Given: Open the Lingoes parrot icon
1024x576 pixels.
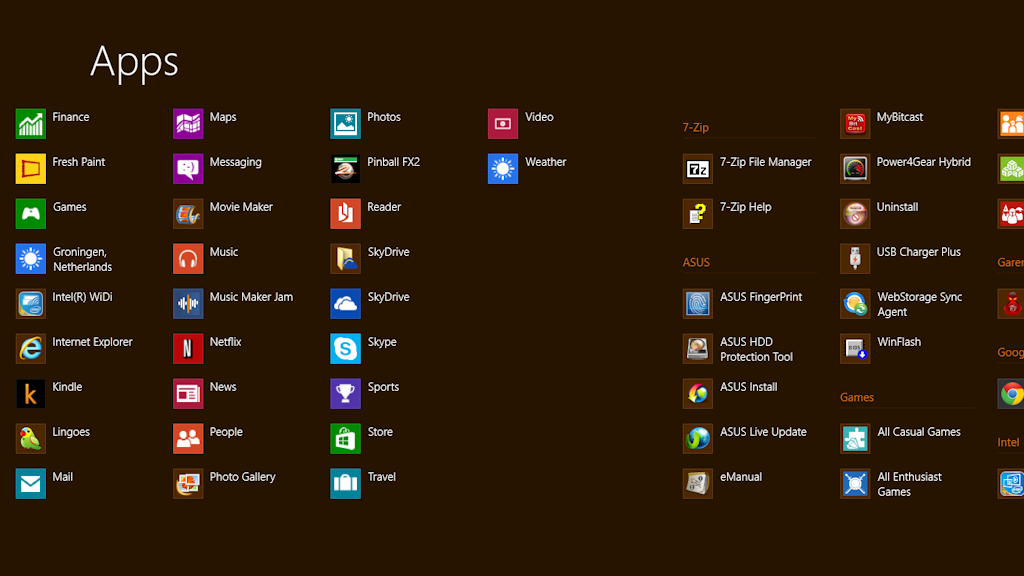Looking at the screenshot, I should tap(31, 439).
